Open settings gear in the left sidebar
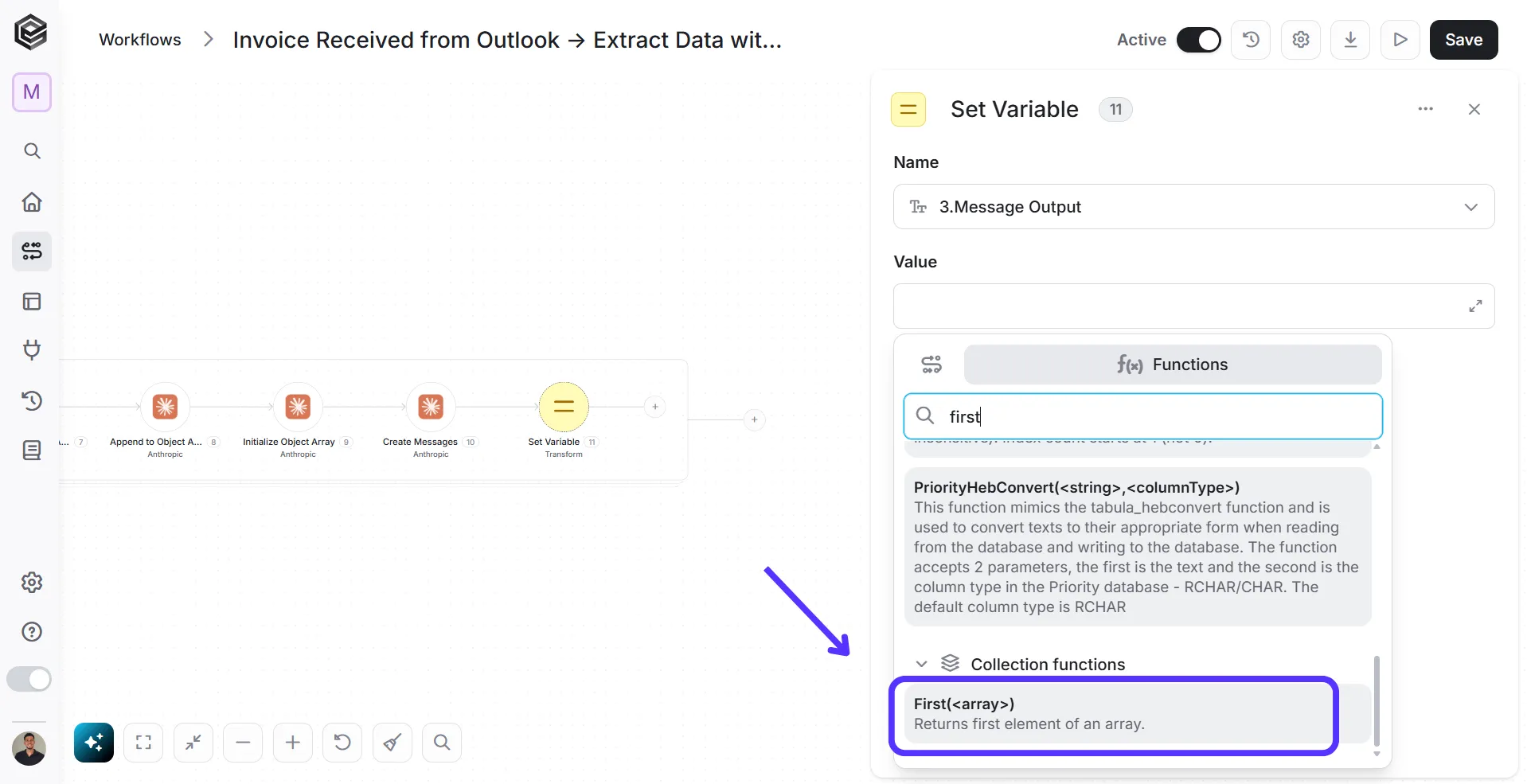Viewport: 1527px width, 784px height. [32, 582]
